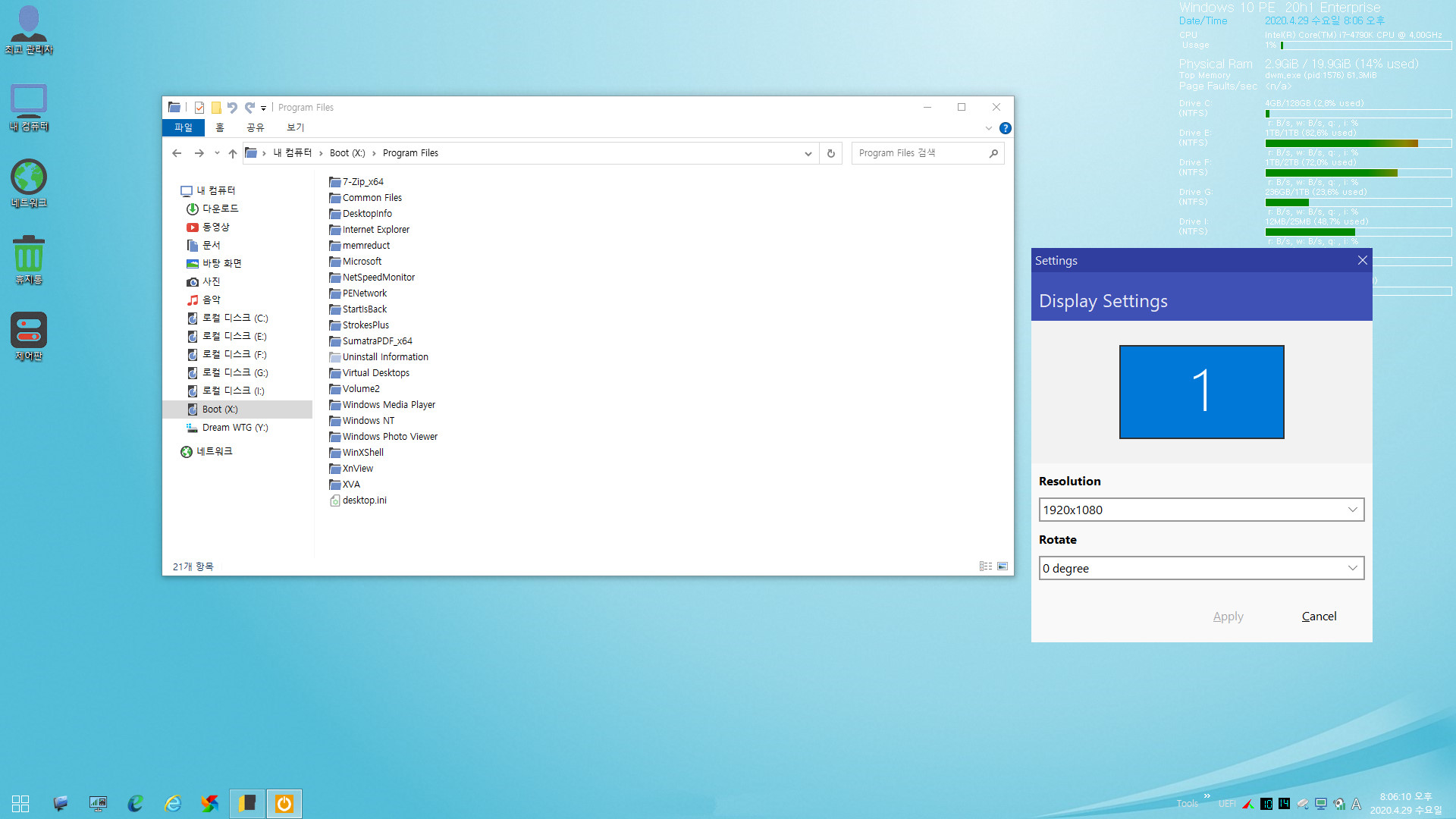Click the search magnifier icon in Explorer
Viewport: 1456px width, 819px height.
993,153
